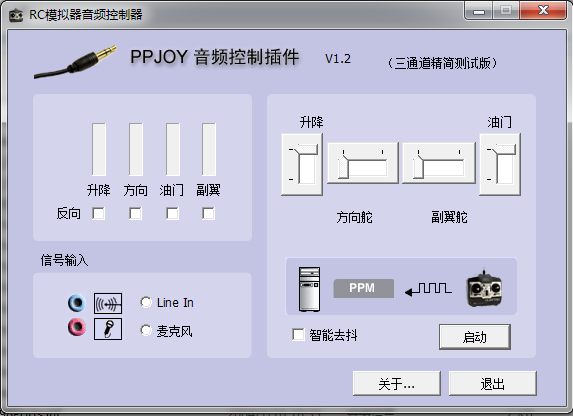Click the pink microphone jack icon
The width and height of the screenshot is (573, 416).
click(77, 327)
